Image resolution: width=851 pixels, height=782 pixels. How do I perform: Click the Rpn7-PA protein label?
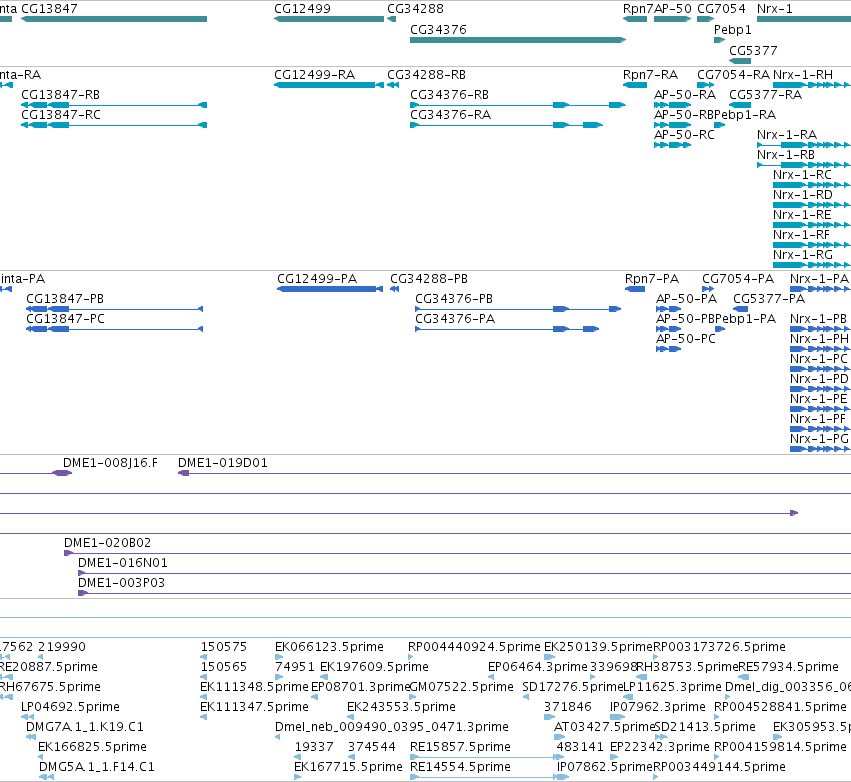(x=652, y=278)
